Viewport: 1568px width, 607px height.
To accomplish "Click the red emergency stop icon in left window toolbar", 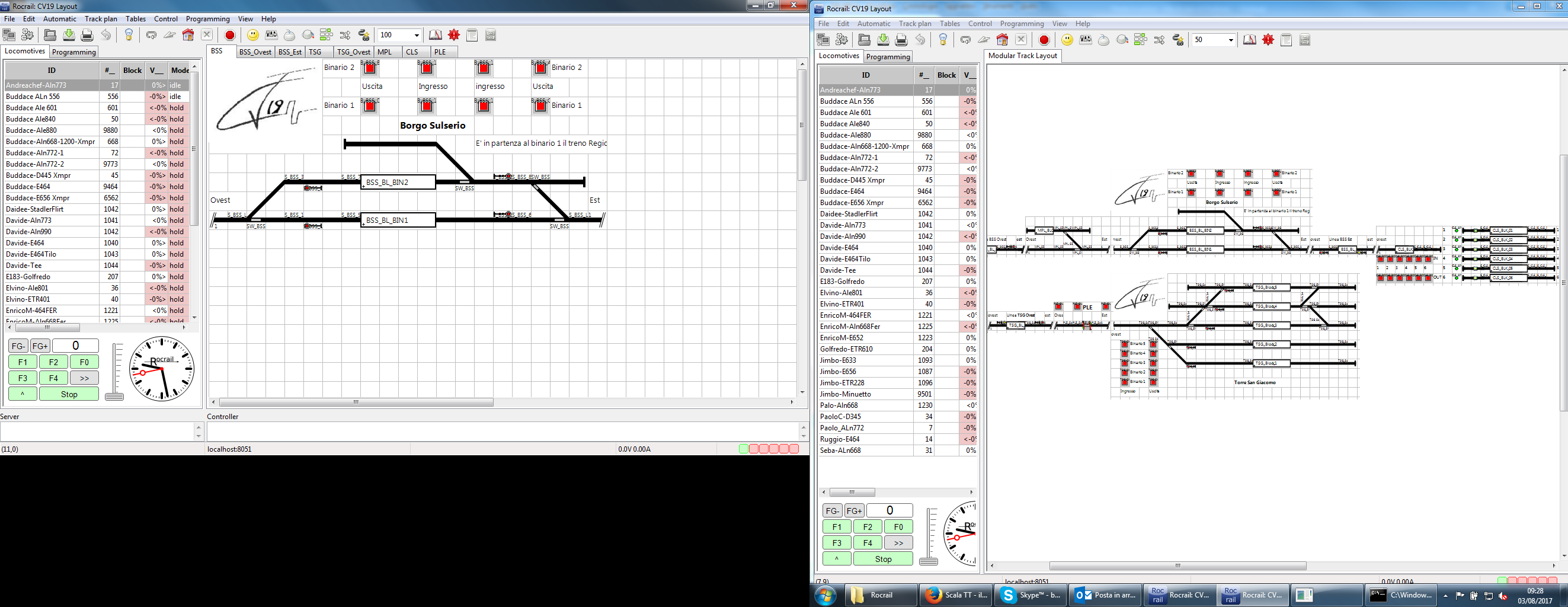I will click(229, 36).
